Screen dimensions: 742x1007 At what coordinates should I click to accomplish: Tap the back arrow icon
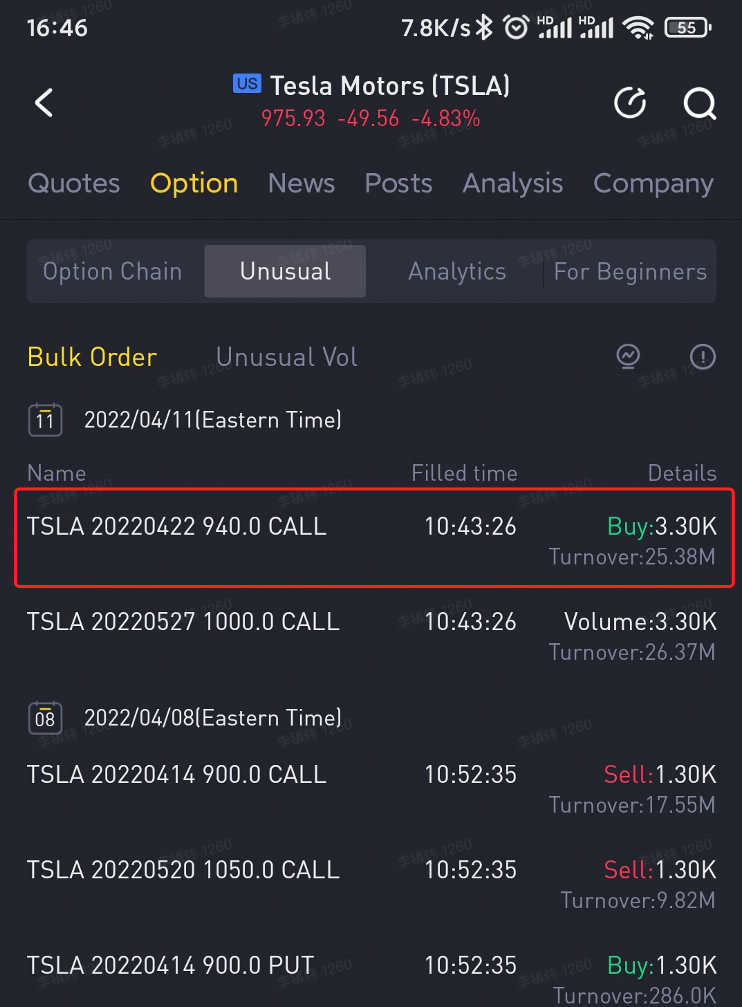point(44,102)
